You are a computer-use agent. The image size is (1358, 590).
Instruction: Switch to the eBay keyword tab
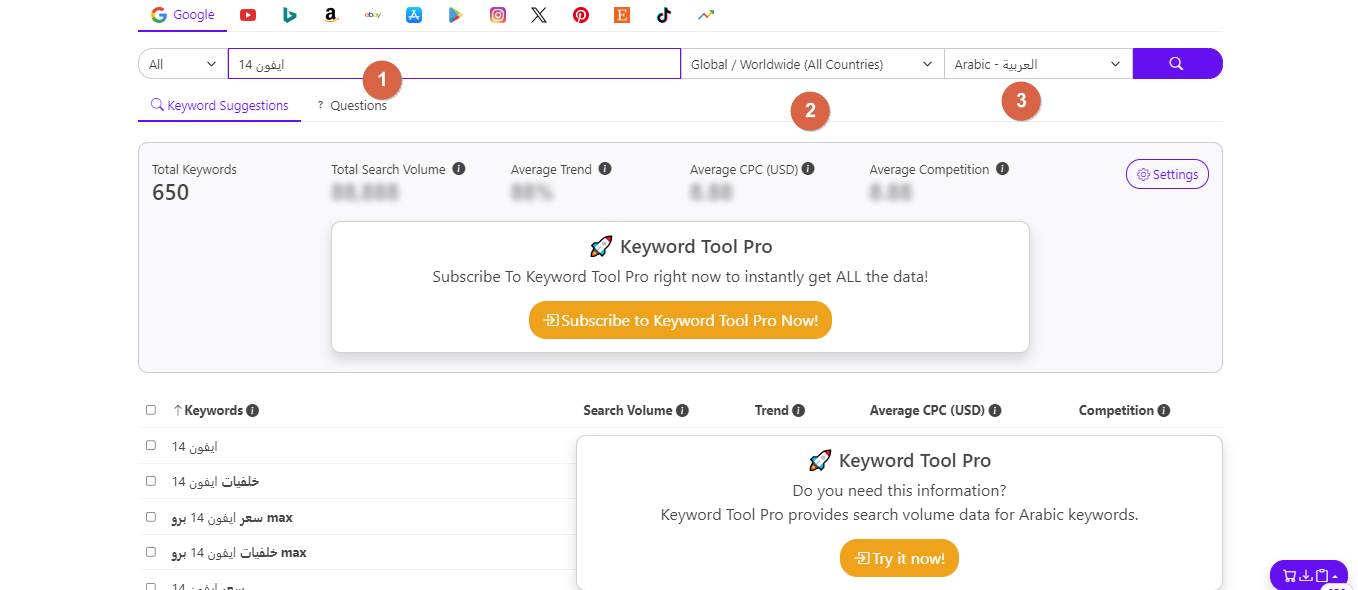point(373,15)
